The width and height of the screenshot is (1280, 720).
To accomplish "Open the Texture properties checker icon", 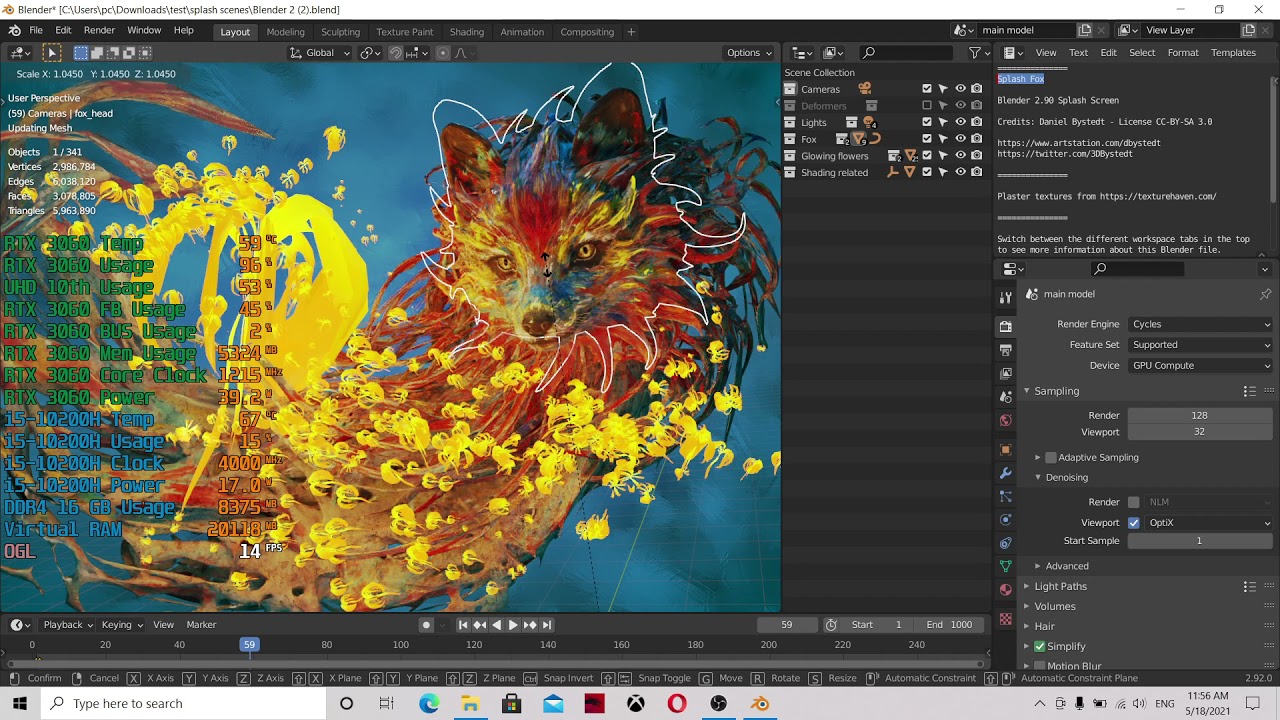I will tap(1006, 619).
